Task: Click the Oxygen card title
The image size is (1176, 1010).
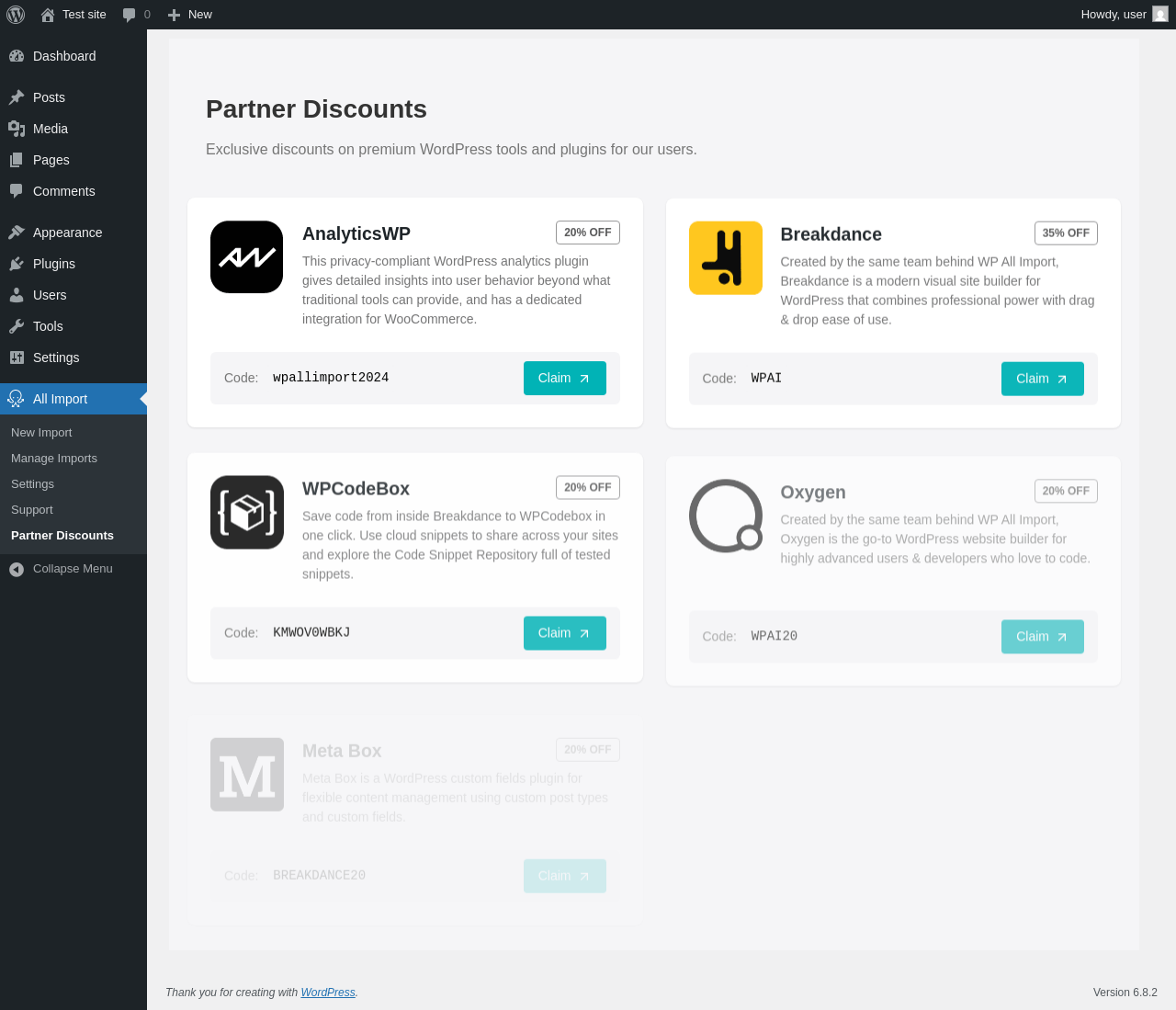Action: (813, 493)
